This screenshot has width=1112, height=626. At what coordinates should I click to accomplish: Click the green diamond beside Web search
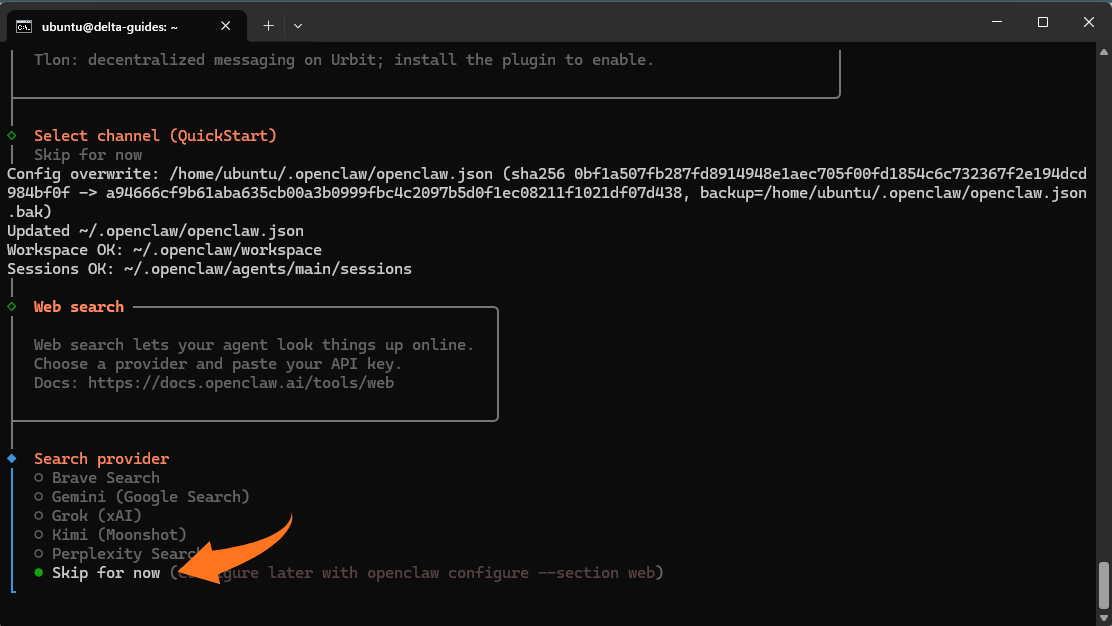coord(12,307)
